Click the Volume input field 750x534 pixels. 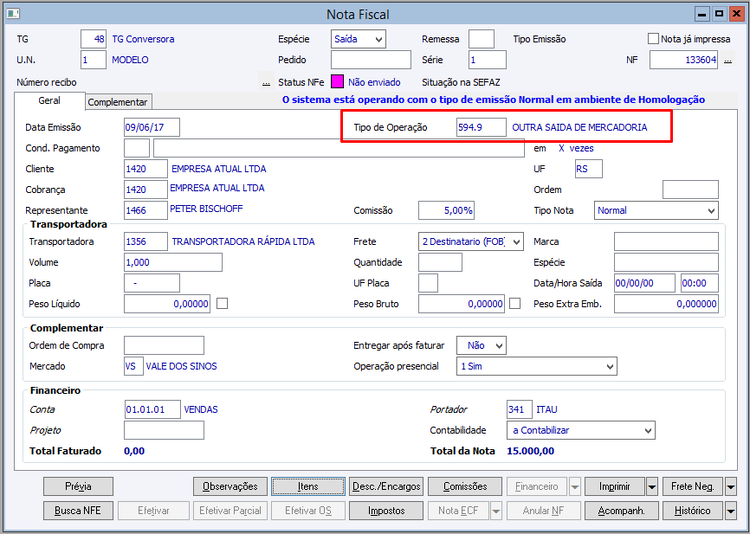click(173, 263)
